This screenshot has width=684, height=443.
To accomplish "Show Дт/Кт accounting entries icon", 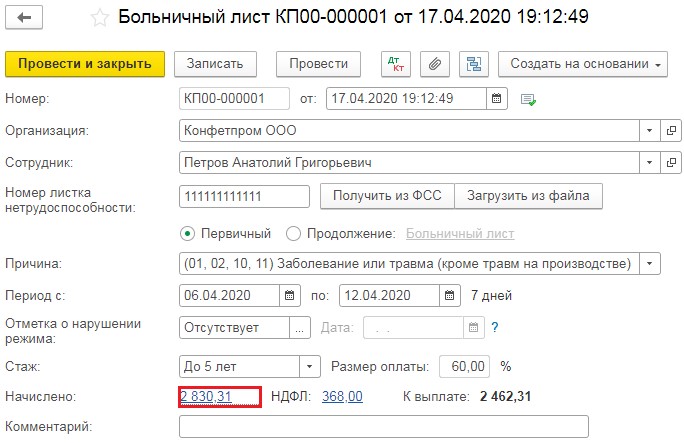I will coord(397,64).
